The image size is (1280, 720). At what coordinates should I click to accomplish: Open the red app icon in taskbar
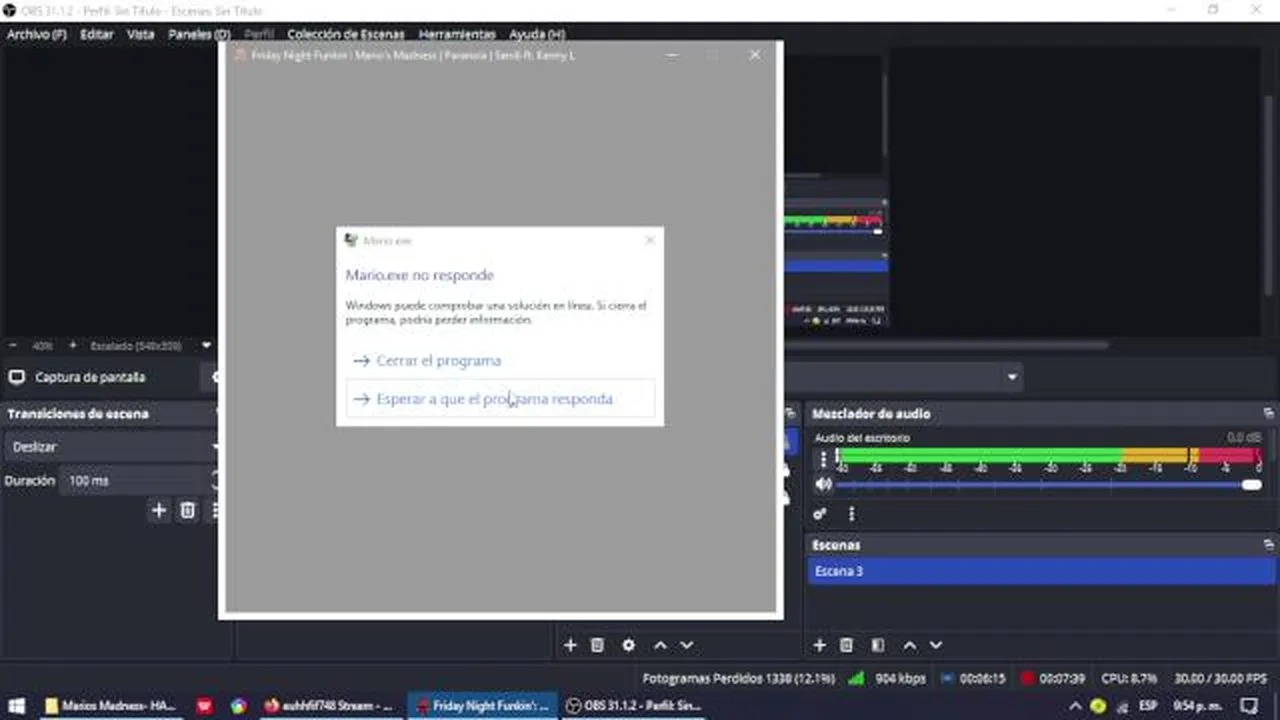[x=205, y=706]
